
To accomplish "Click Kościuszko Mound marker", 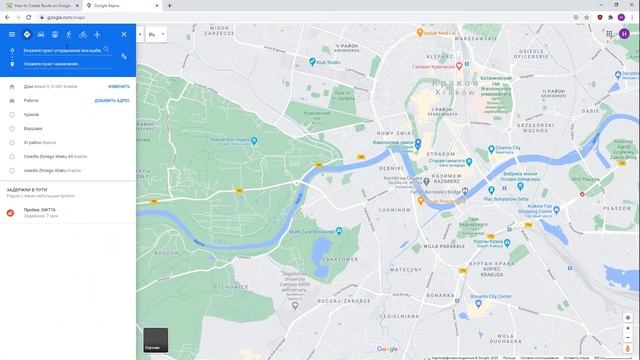I will click(x=254, y=141).
